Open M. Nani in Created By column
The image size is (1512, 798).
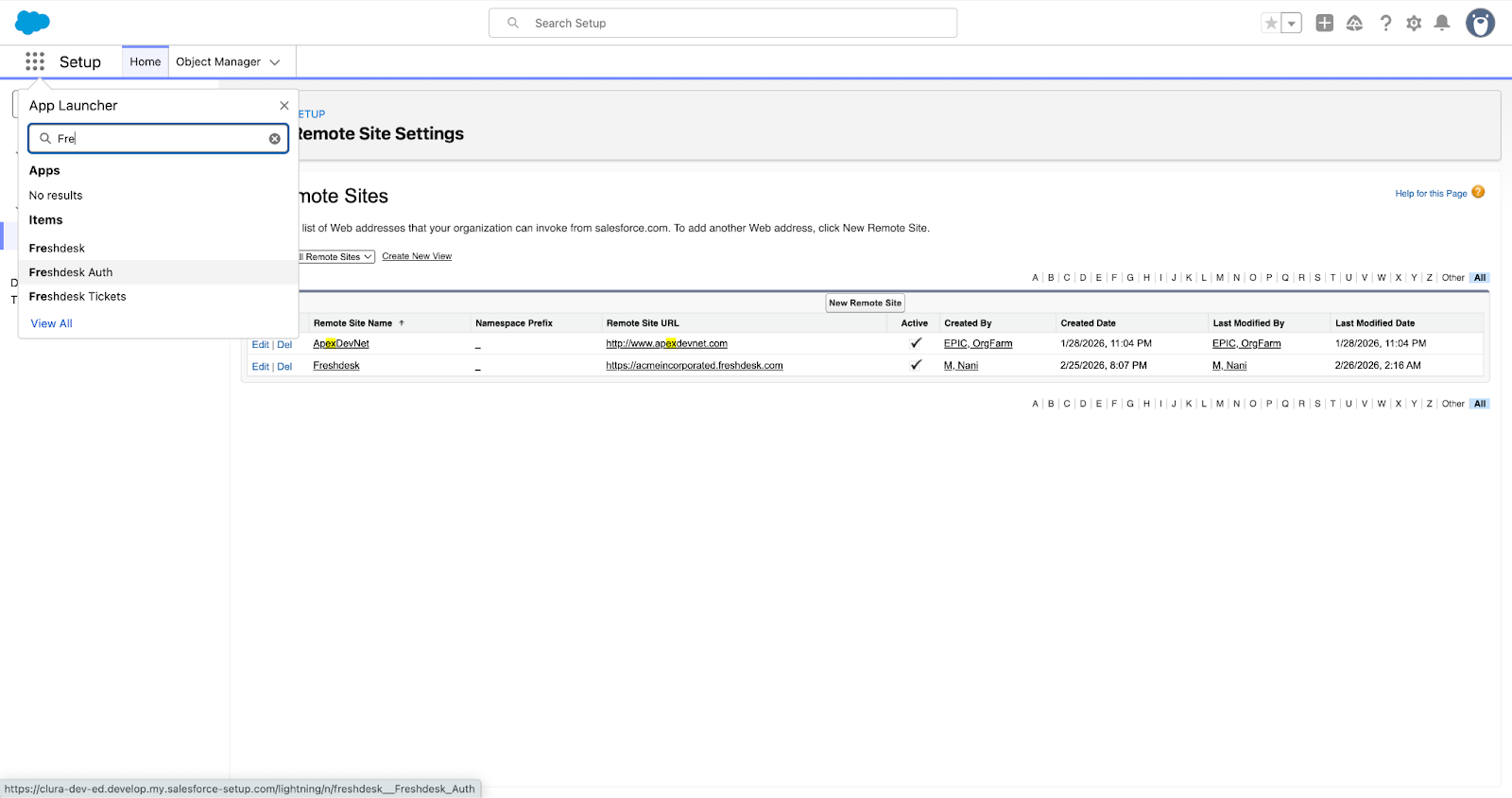coord(961,365)
